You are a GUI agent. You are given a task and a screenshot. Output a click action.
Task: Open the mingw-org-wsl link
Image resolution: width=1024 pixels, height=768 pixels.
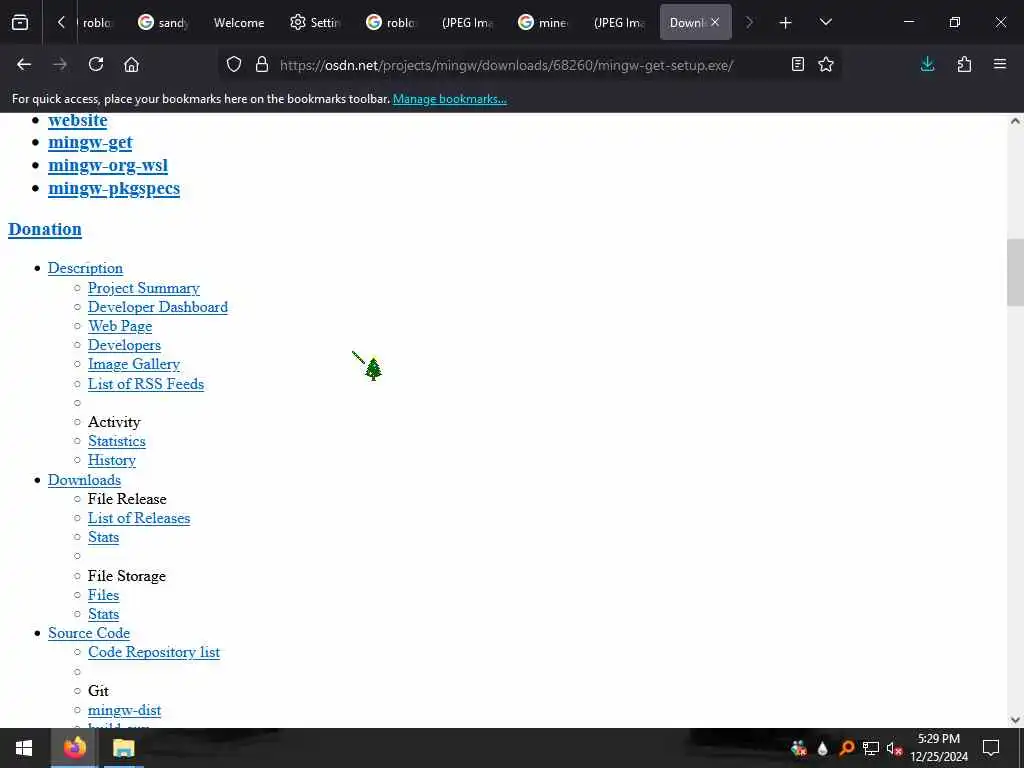(108, 166)
